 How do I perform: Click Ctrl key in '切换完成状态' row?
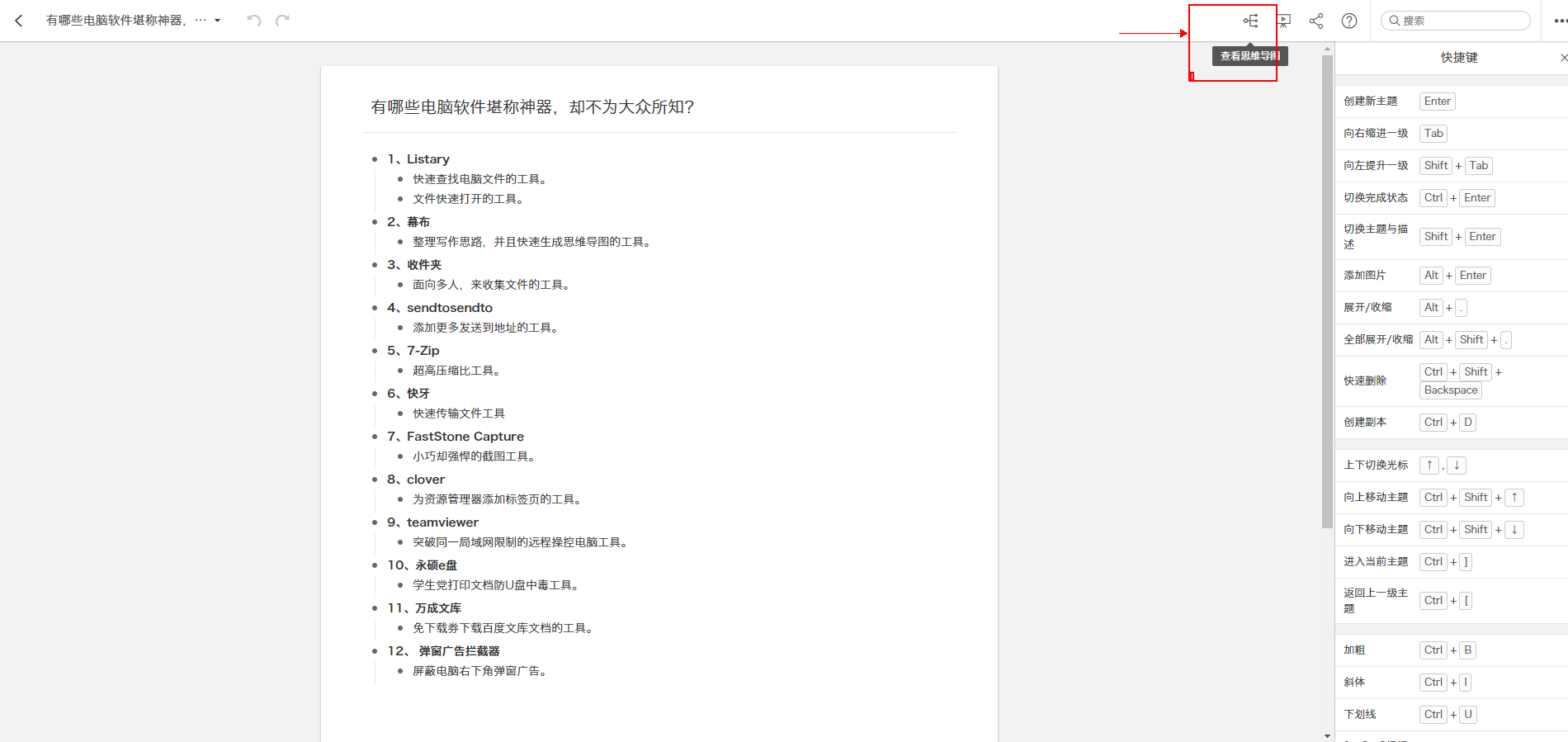coord(1433,198)
